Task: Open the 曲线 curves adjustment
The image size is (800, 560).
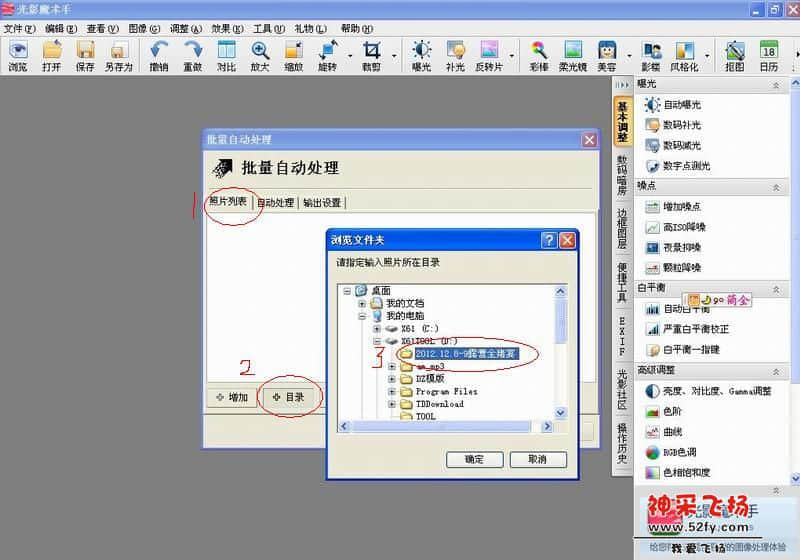Action: 663,432
